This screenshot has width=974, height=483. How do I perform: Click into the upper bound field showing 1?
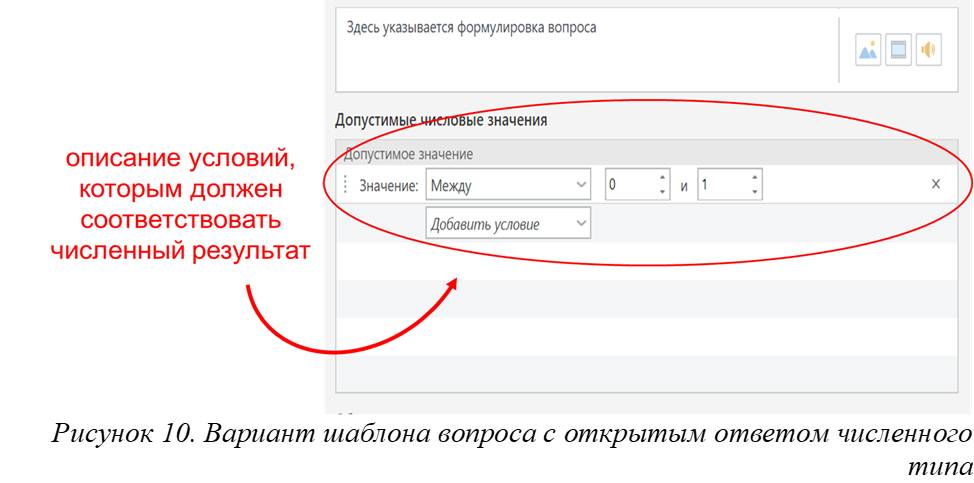(721, 185)
